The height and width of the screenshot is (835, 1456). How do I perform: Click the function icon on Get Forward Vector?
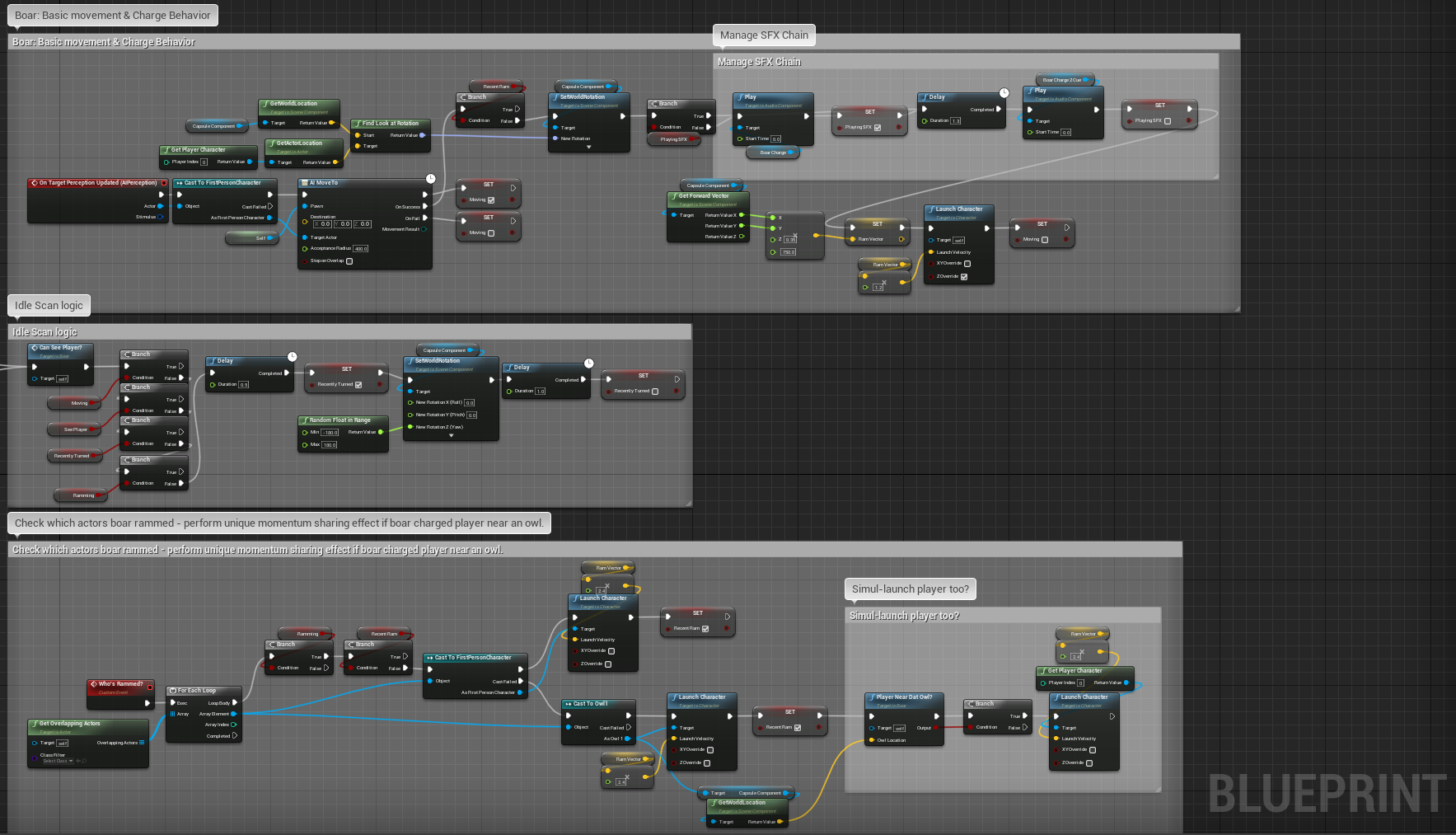pyautogui.click(x=674, y=196)
